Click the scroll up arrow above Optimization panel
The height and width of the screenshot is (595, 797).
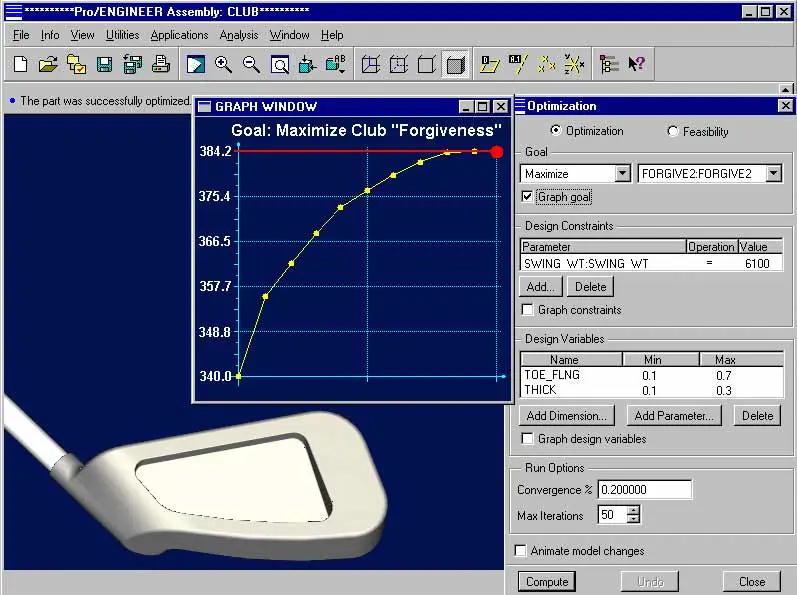coord(786,89)
